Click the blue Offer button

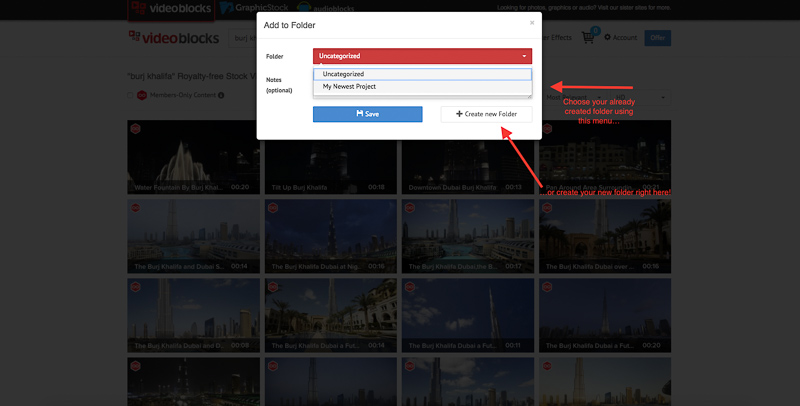coord(658,38)
